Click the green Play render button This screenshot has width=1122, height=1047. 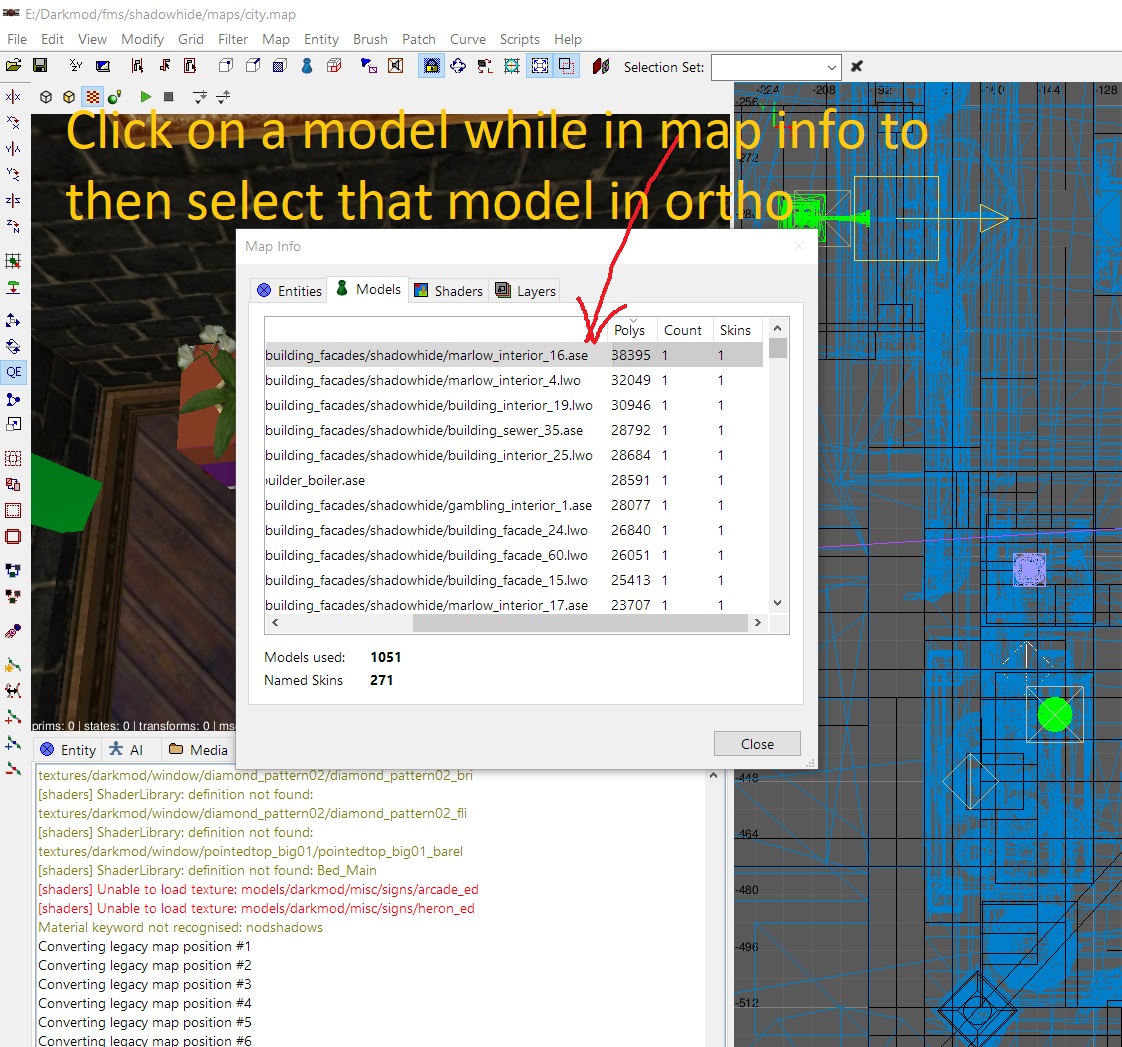[x=146, y=97]
